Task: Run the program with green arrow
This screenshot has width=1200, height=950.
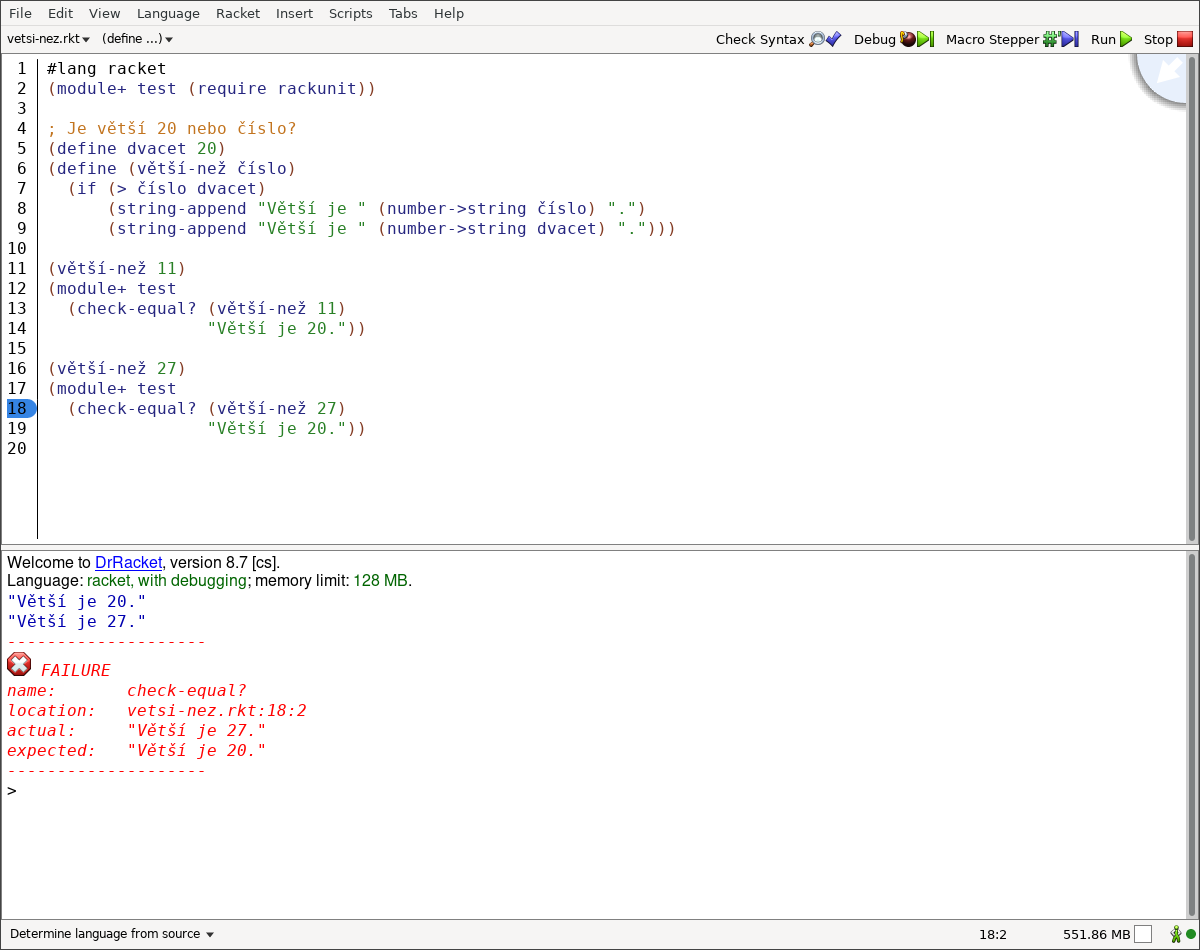Action: pyautogui.click(x=1111, y=40)
